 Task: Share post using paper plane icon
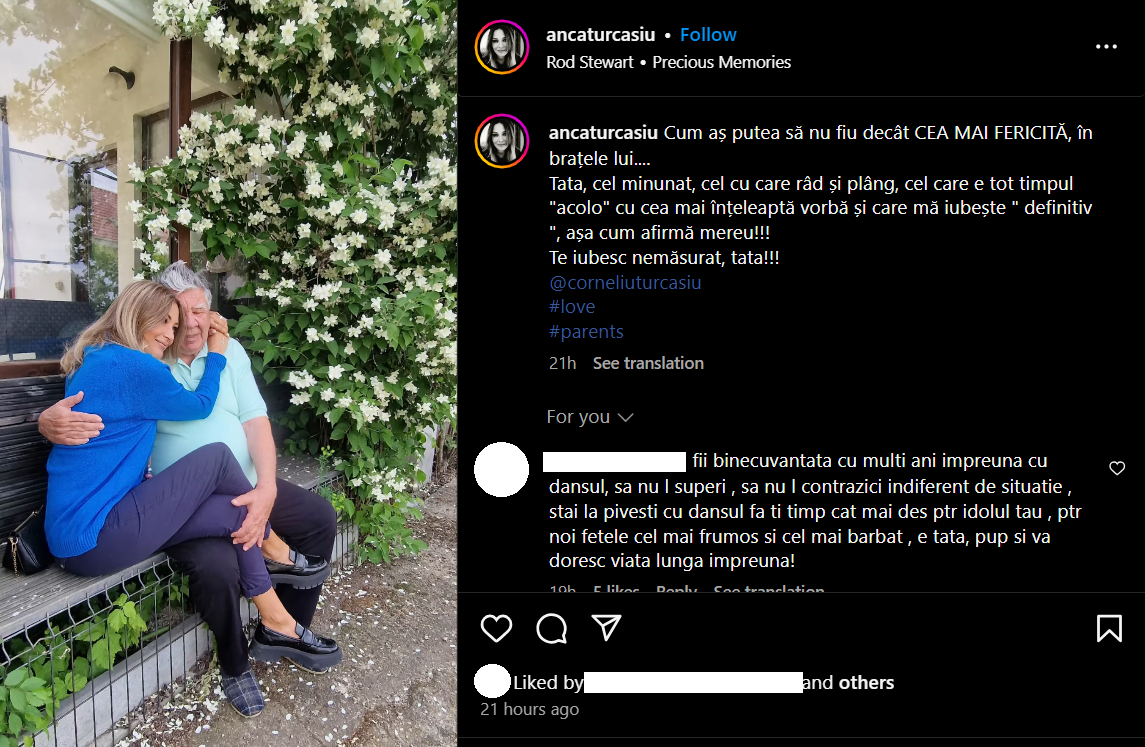[x=606, y=628]
